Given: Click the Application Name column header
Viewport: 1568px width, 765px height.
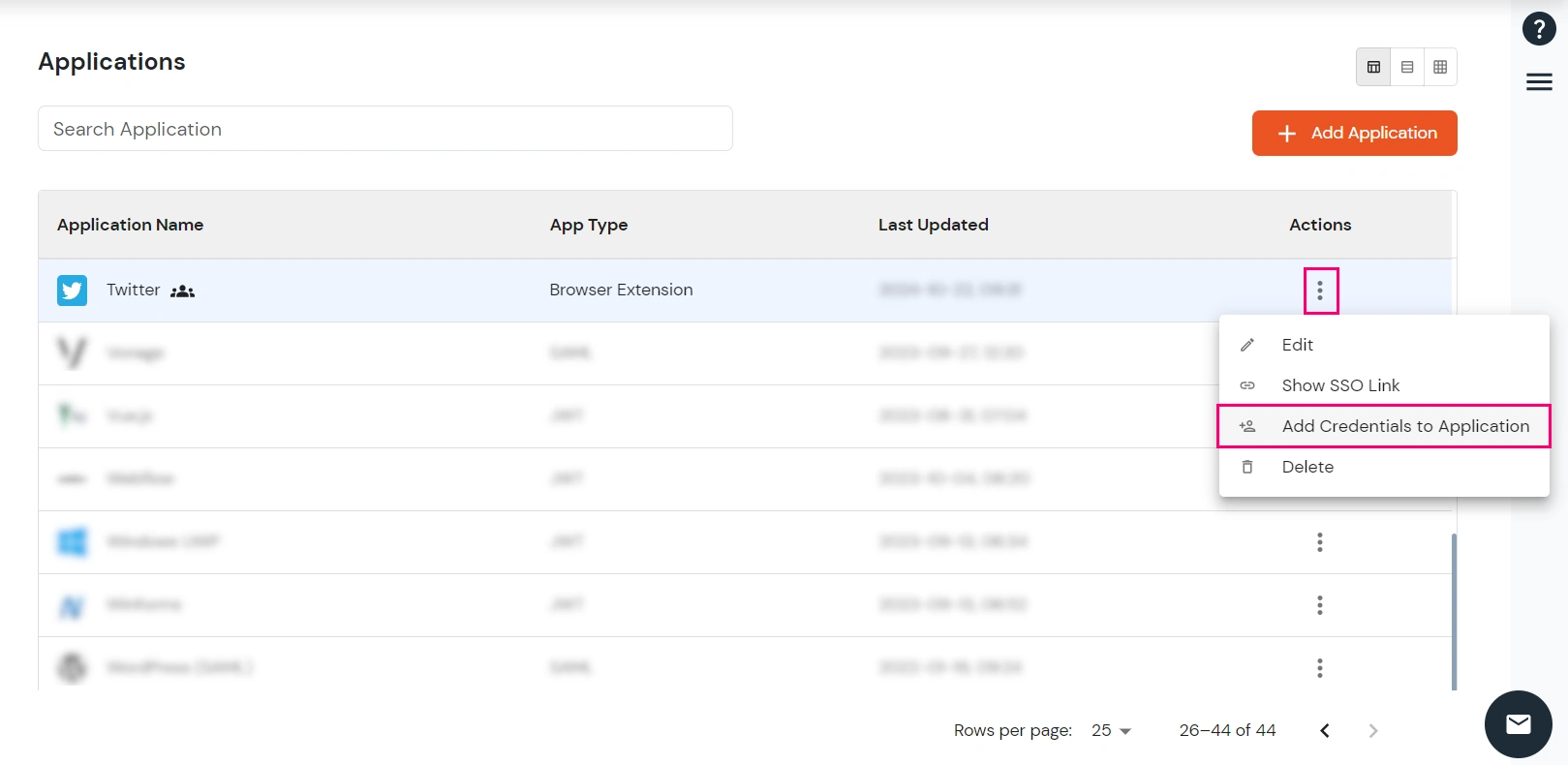Looking at the screenshot, I should click(130, 225).
